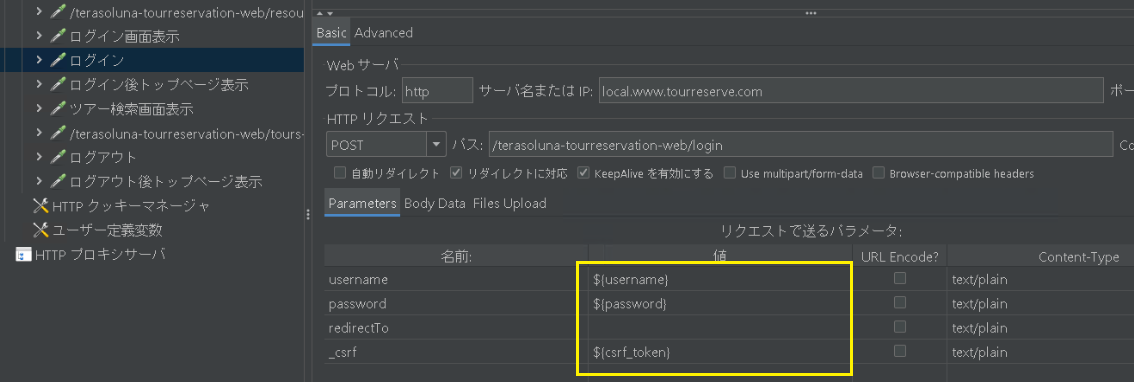Viewport: 1134px width, 382px height.
Task: Click the 名前 column header
Action: (x=456, y=256)
